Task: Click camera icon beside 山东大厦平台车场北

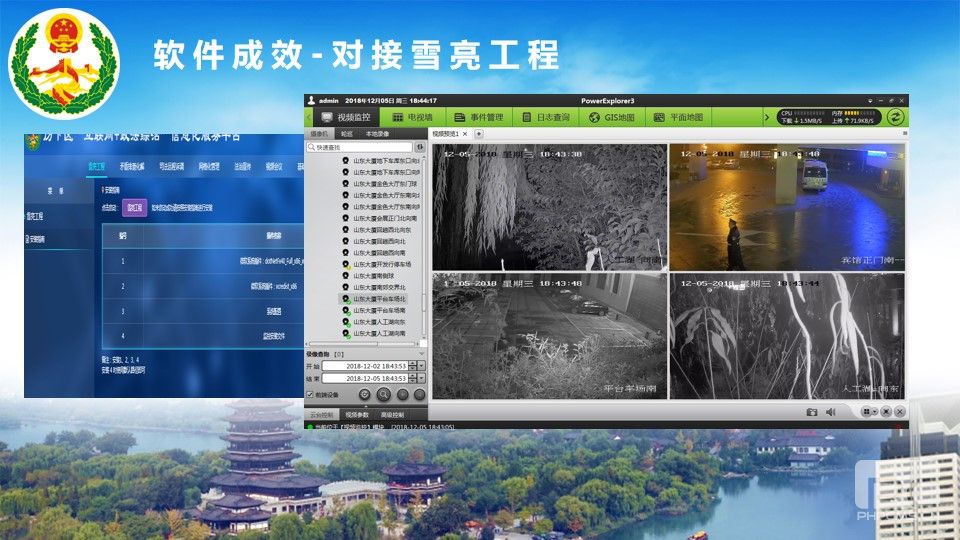Action: [346, 299]
